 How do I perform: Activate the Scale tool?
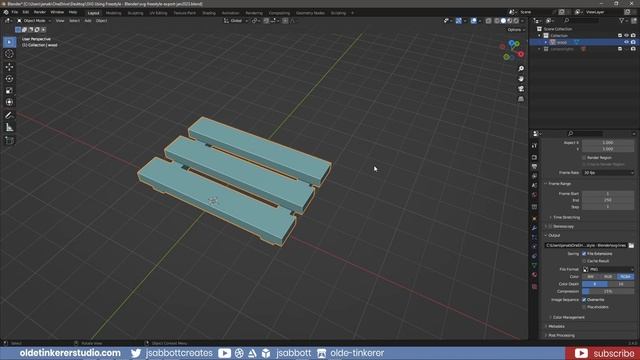[9, 90]
